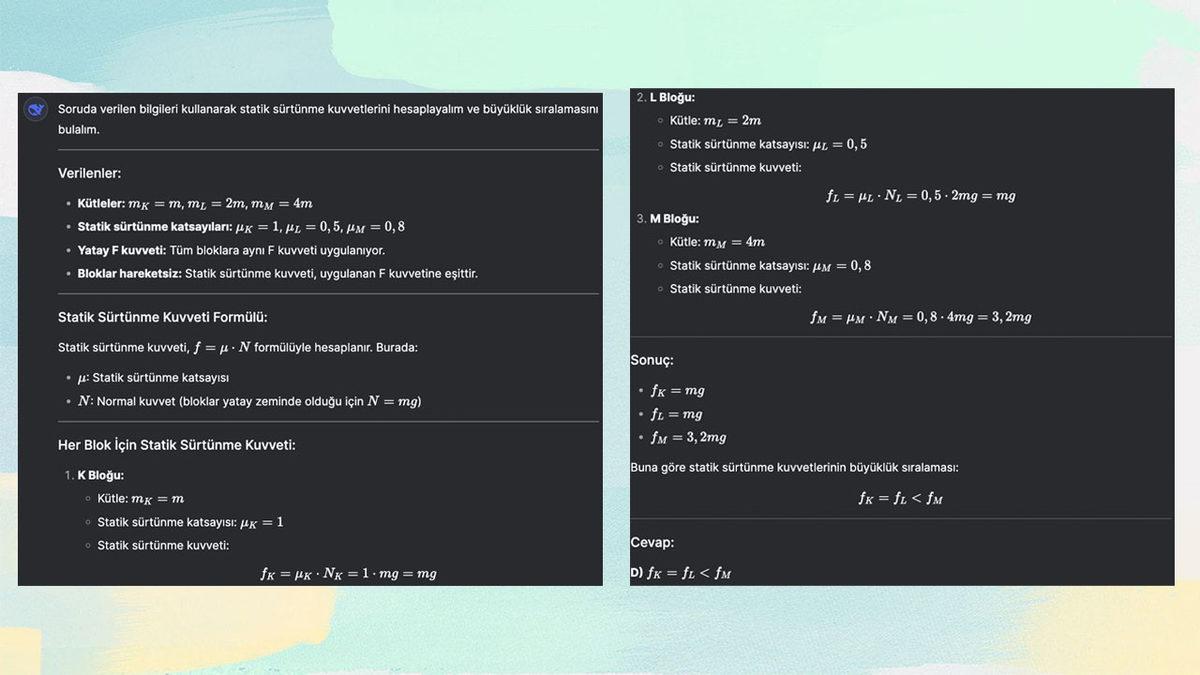Click the sentence starting "Buna göre statik"
This screenshot has height=675, width=1200.
coord(794,467)
